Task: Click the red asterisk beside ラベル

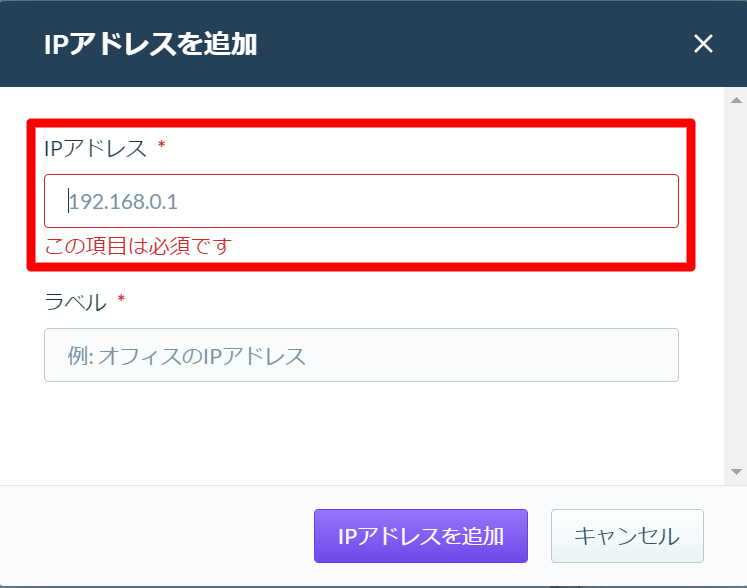Action: pyautogui.click(x=121, y=299)
